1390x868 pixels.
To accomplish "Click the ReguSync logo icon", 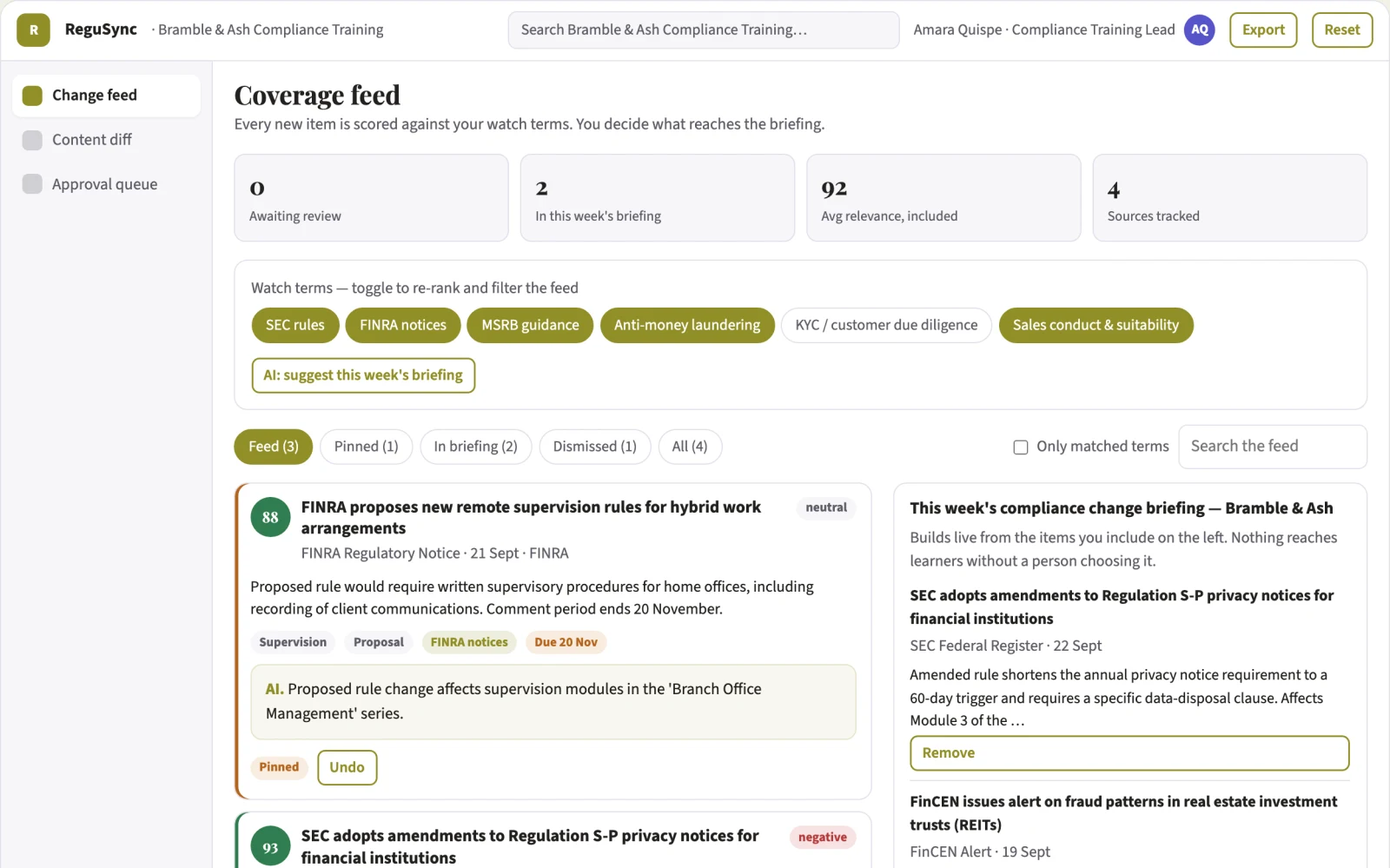I will point(33,30).
